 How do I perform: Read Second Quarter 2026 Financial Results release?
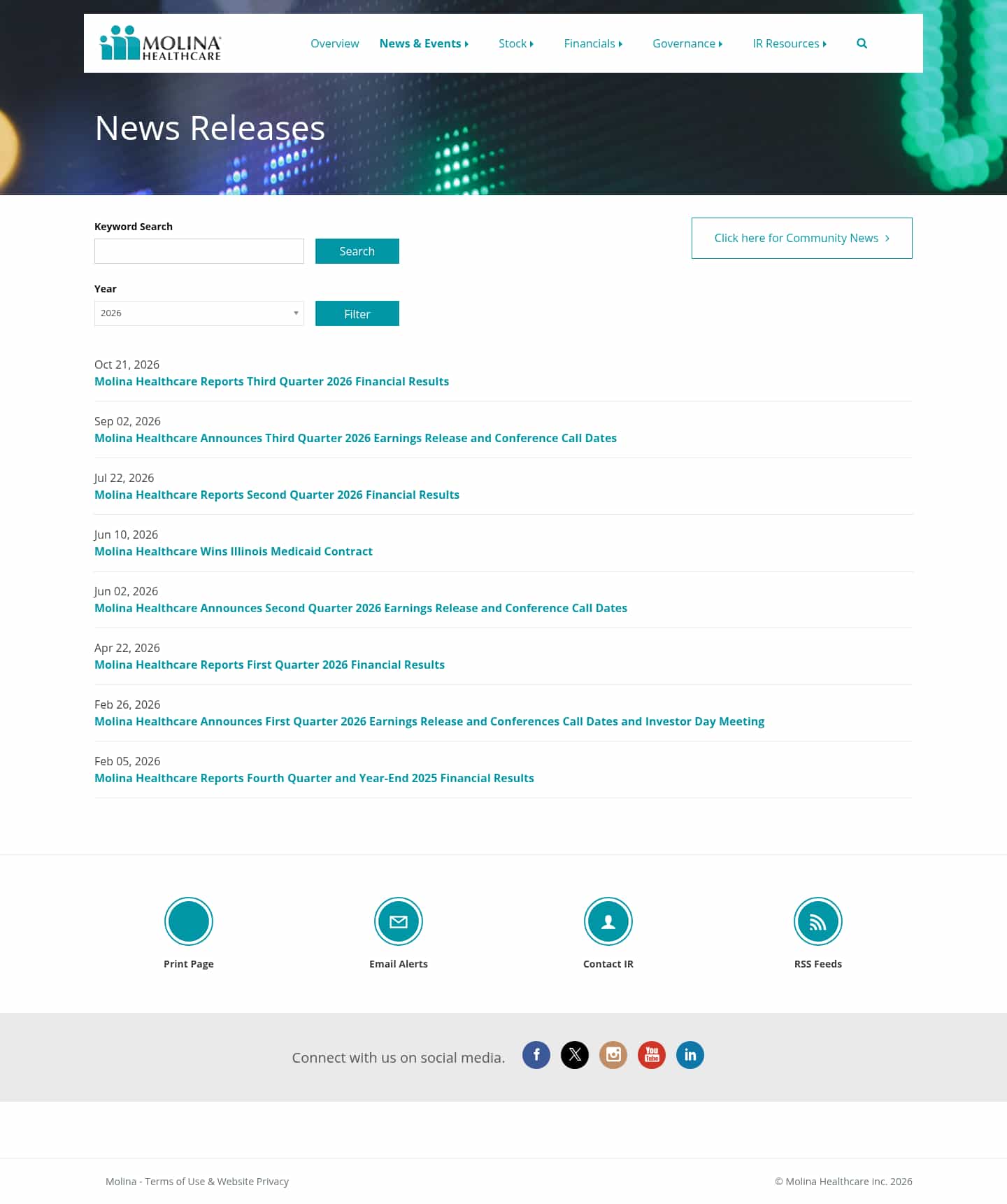277,495
